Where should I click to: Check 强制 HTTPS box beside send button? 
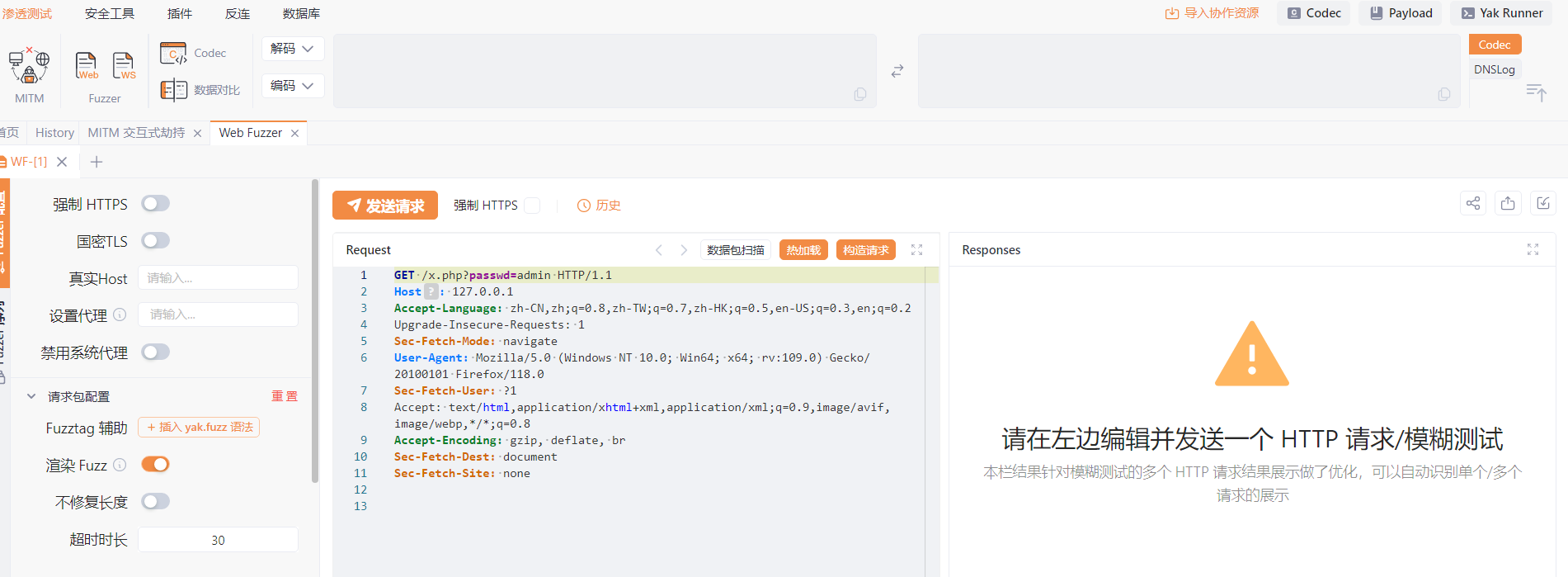coord(532,206)
